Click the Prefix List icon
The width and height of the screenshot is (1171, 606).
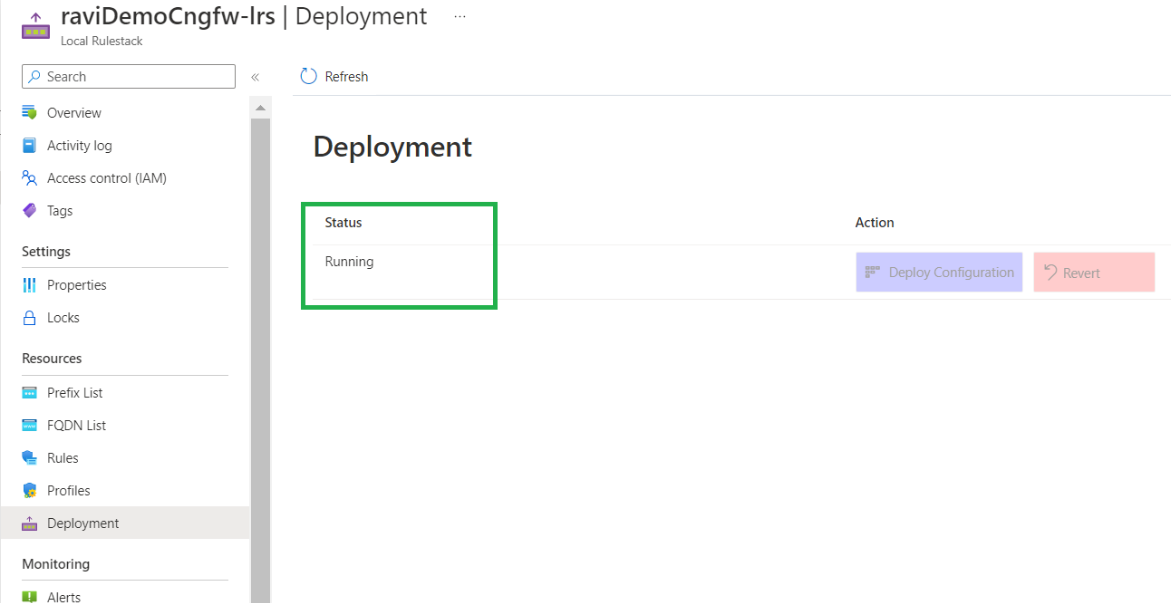tap(29, 393)
